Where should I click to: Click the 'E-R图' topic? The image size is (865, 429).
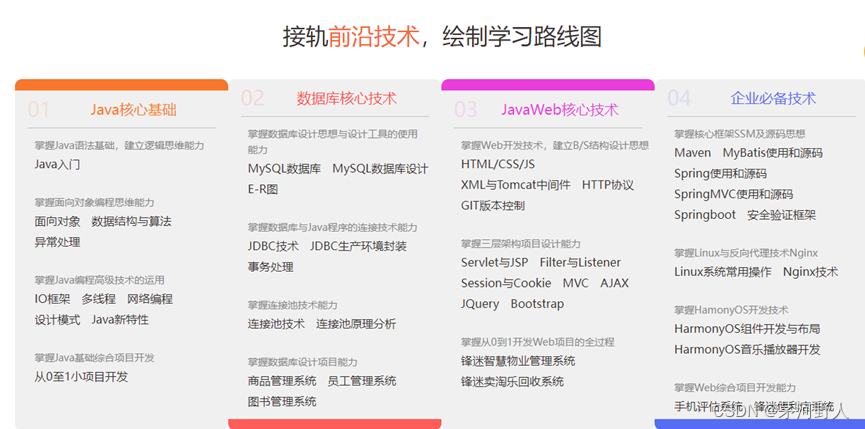[263, 190]
